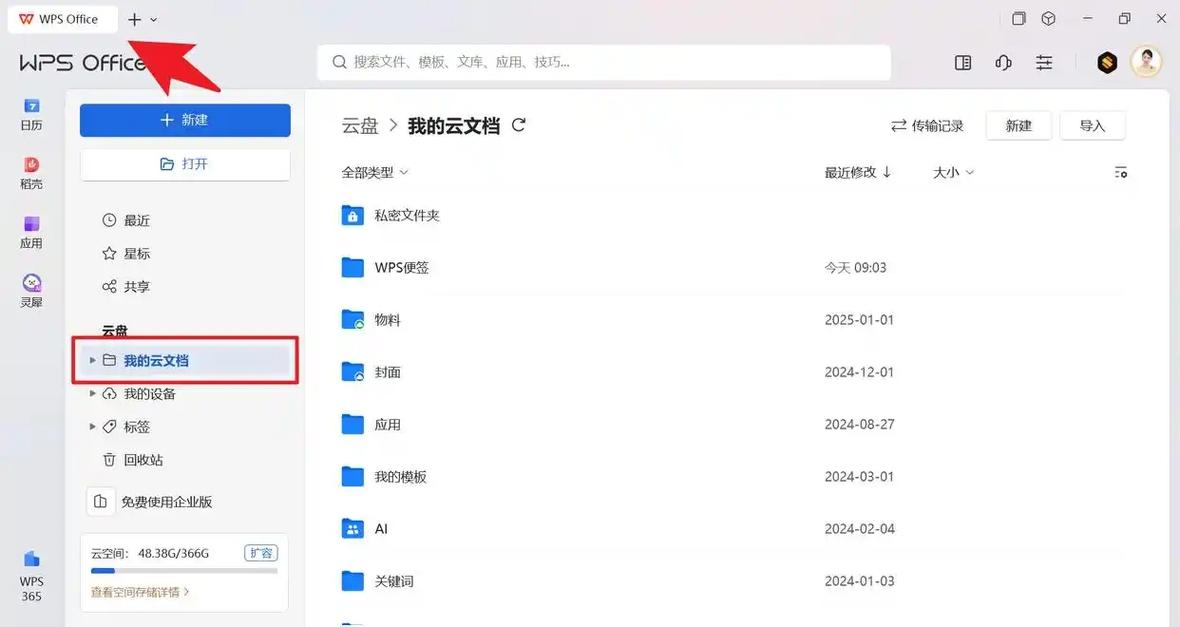Click the 2024-08-27 date cell
This screenshot has width=1180, height=627.
(x=859, y=425)
